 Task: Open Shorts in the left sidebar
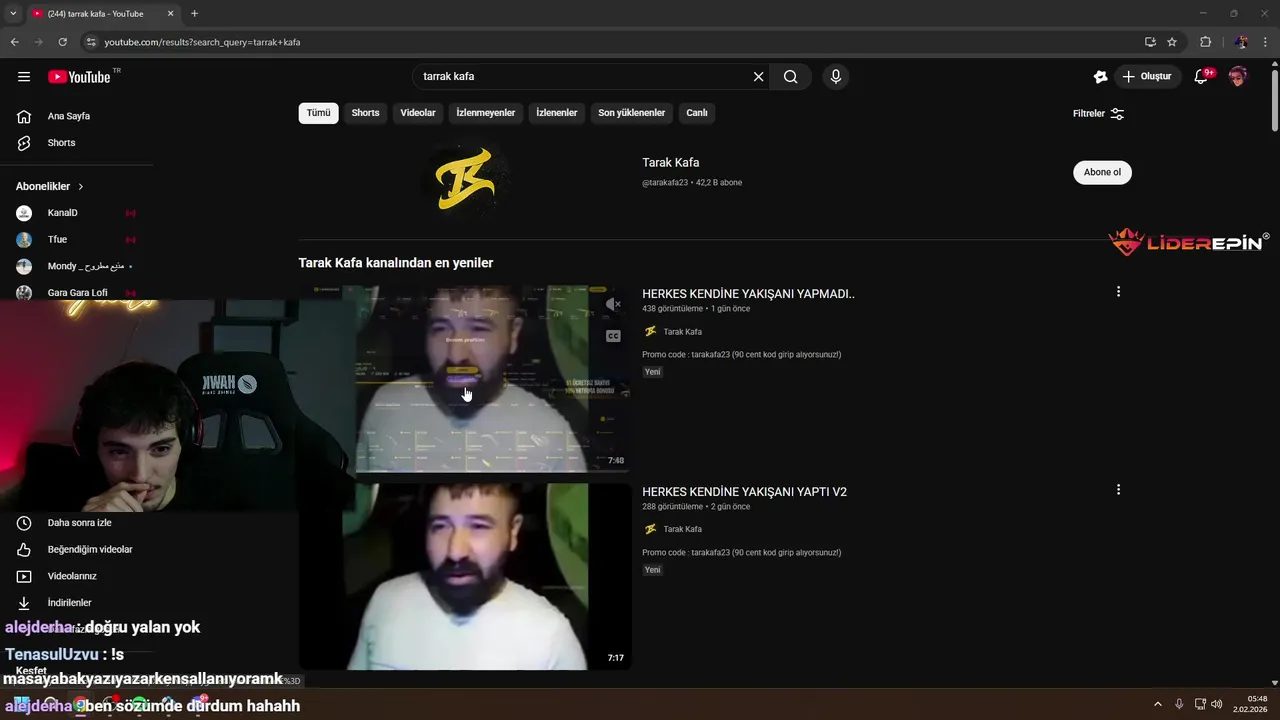pos(61,143)
